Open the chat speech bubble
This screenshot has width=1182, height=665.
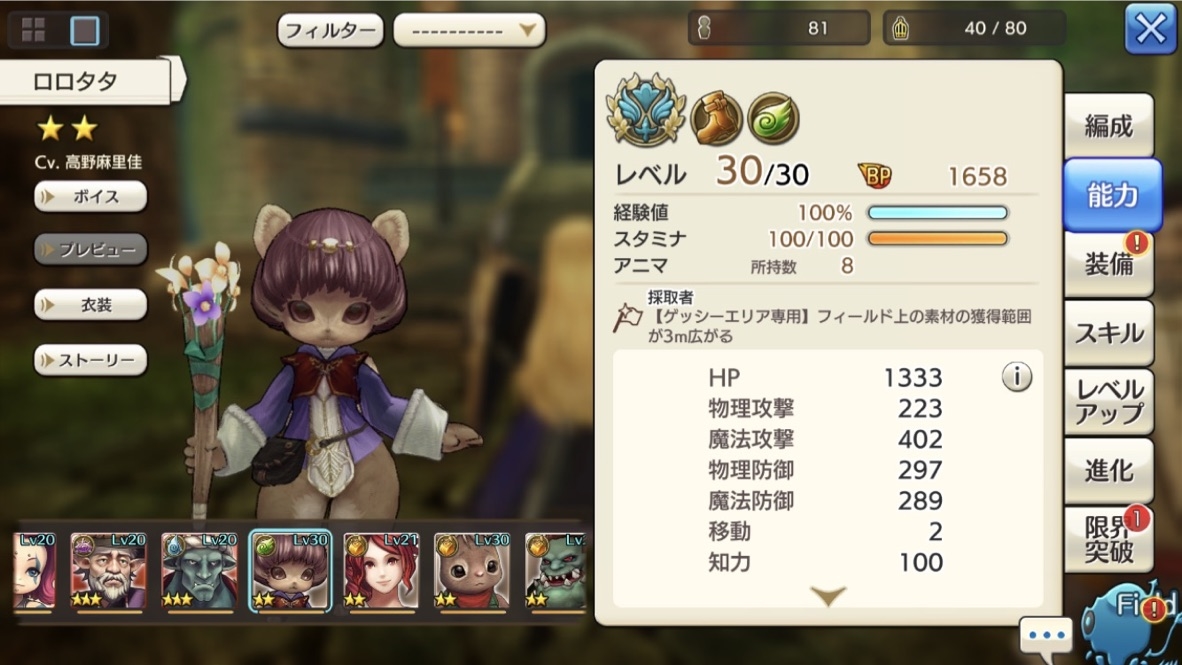[1046, 635]
